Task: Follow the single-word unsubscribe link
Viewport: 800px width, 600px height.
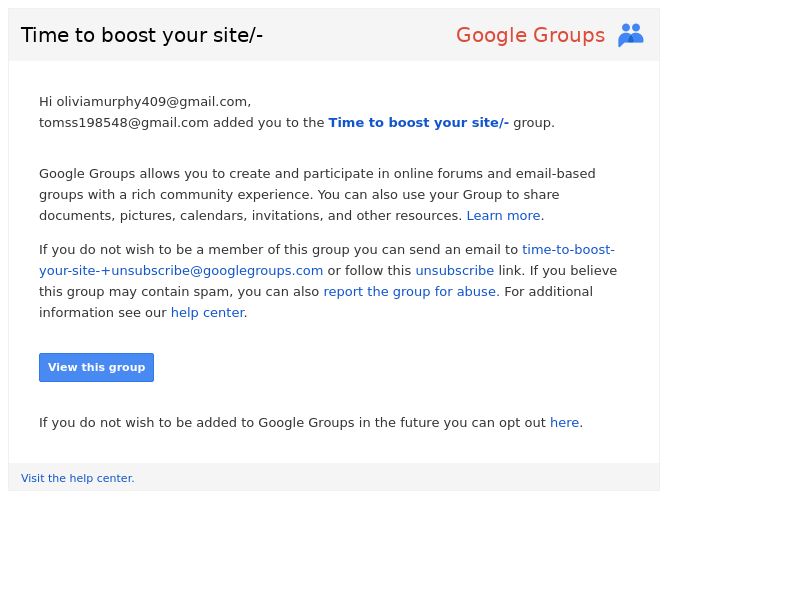Action: point(454,271)
